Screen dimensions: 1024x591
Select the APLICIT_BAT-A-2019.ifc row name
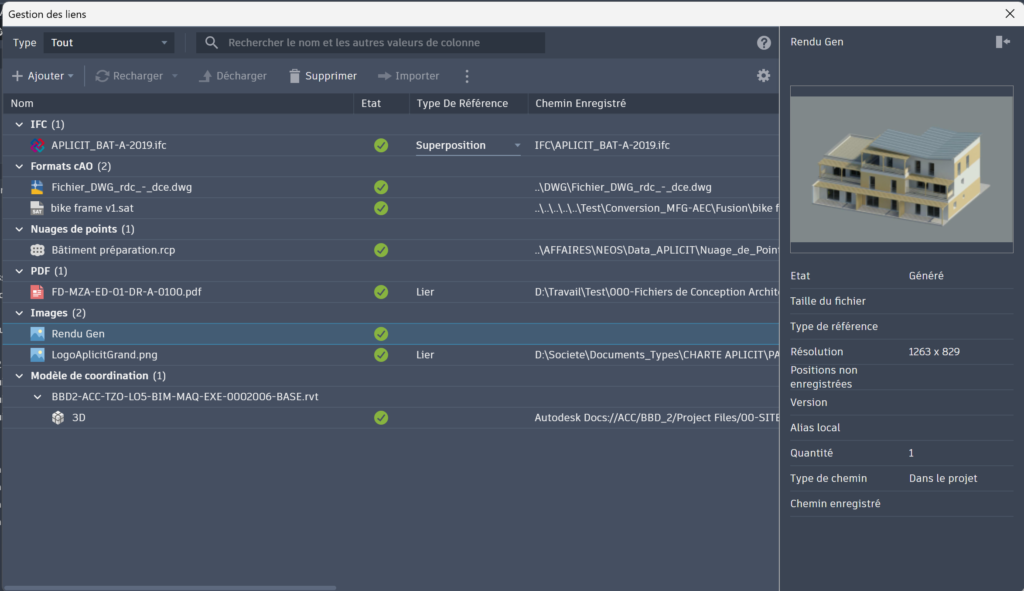[x=108, y=145]
